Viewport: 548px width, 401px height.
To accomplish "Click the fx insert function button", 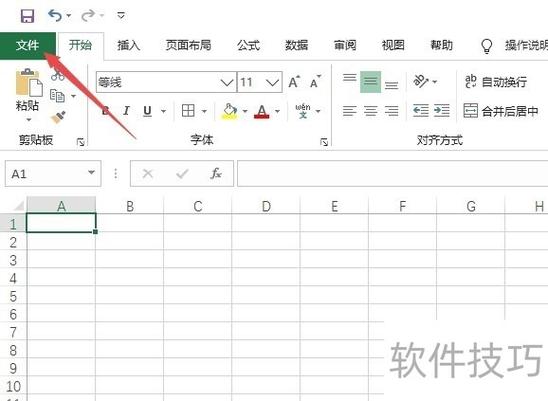I will 216,173.
